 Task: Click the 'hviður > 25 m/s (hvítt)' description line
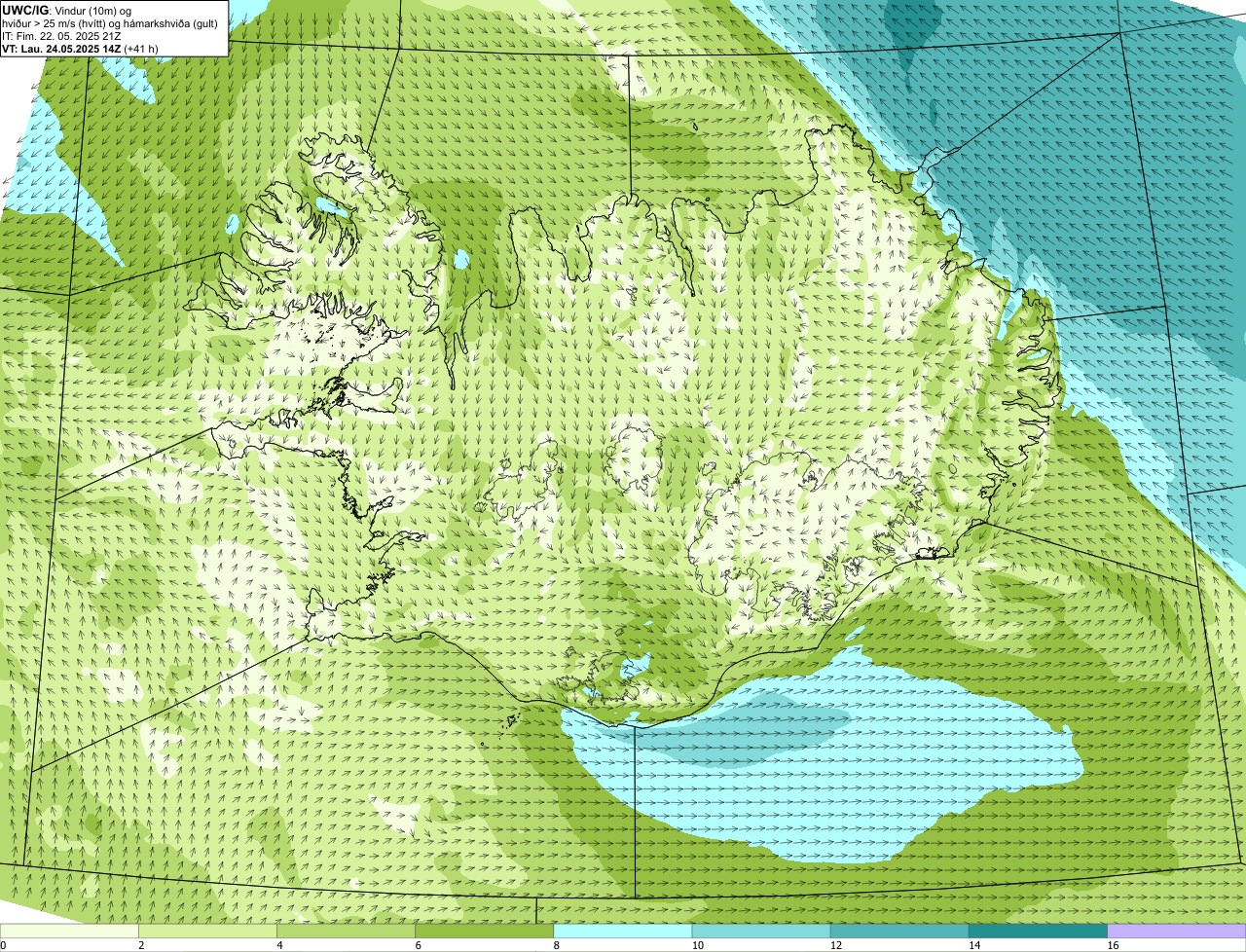click(x=110, y=23)
